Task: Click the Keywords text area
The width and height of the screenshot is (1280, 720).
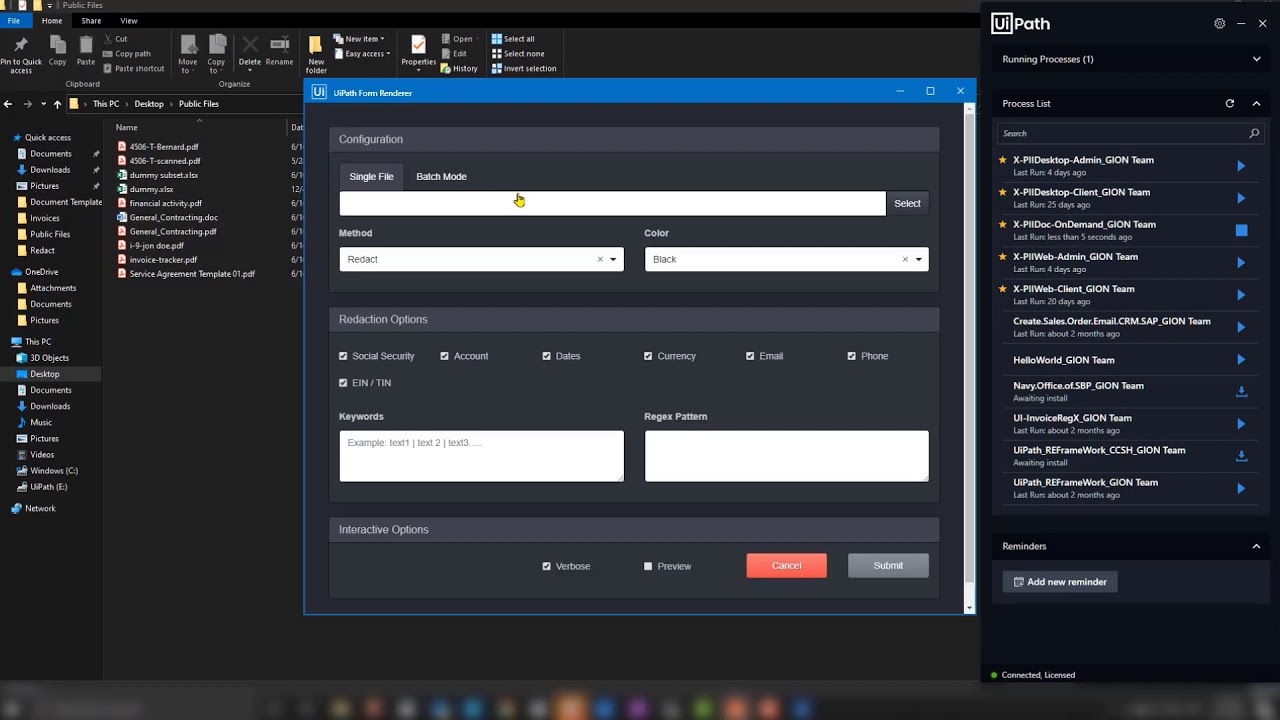Action: (x=481, y=456)
